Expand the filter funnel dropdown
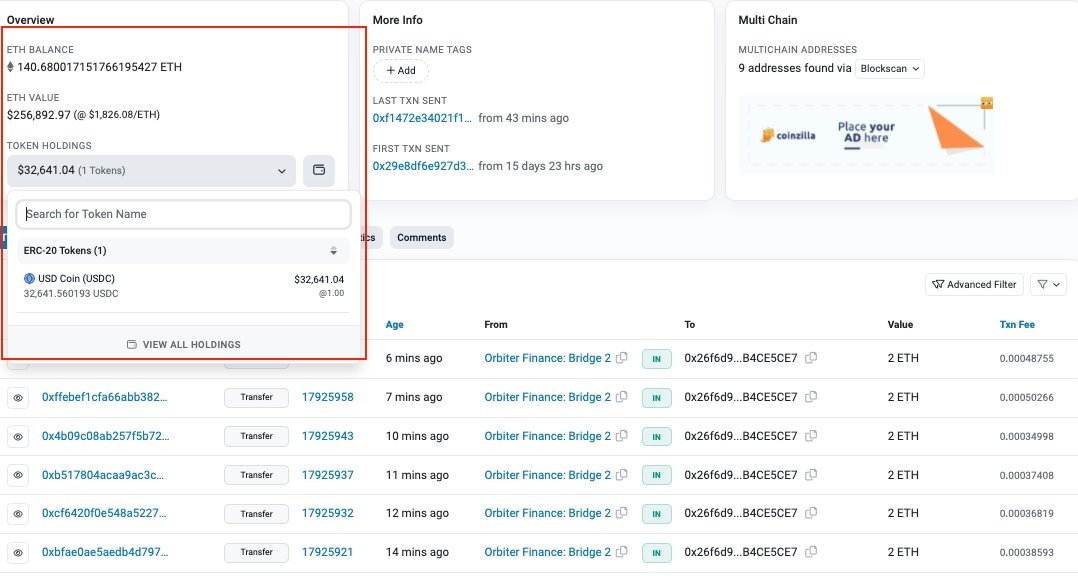Image resolution: width=1078 pixels, height=576 pixels. [1048, 285]
